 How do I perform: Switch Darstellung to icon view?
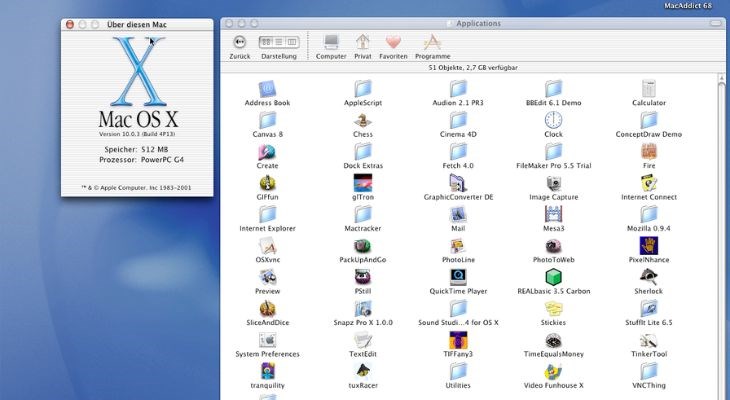point(266,42)
